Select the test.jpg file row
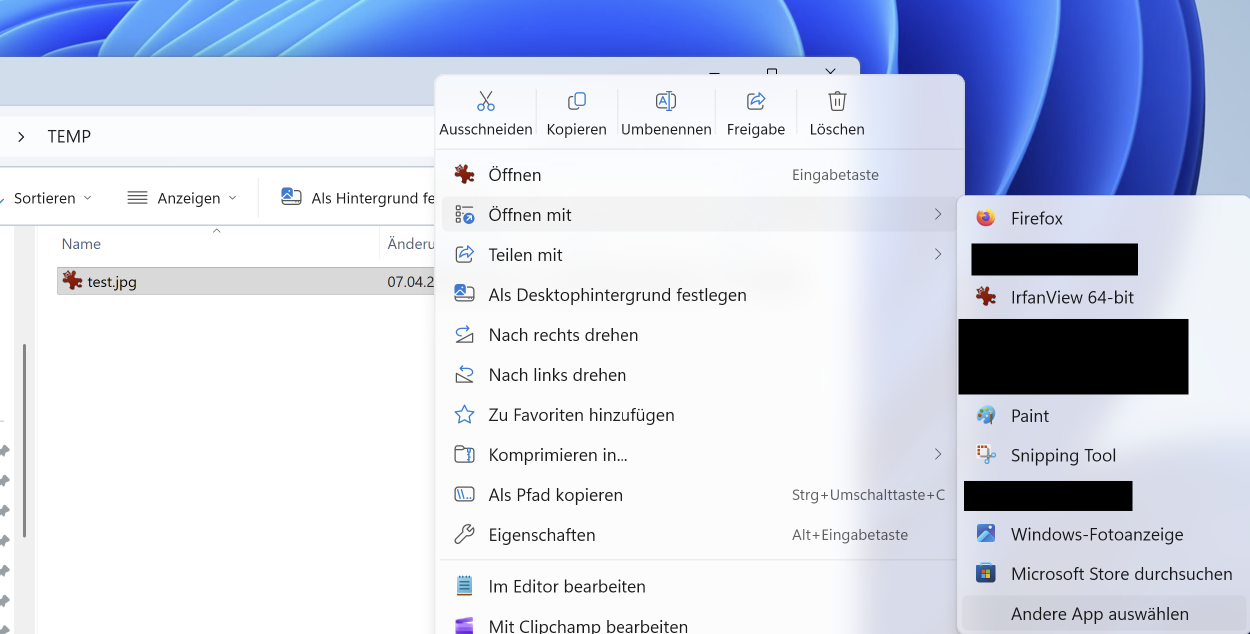 point(246,281)
